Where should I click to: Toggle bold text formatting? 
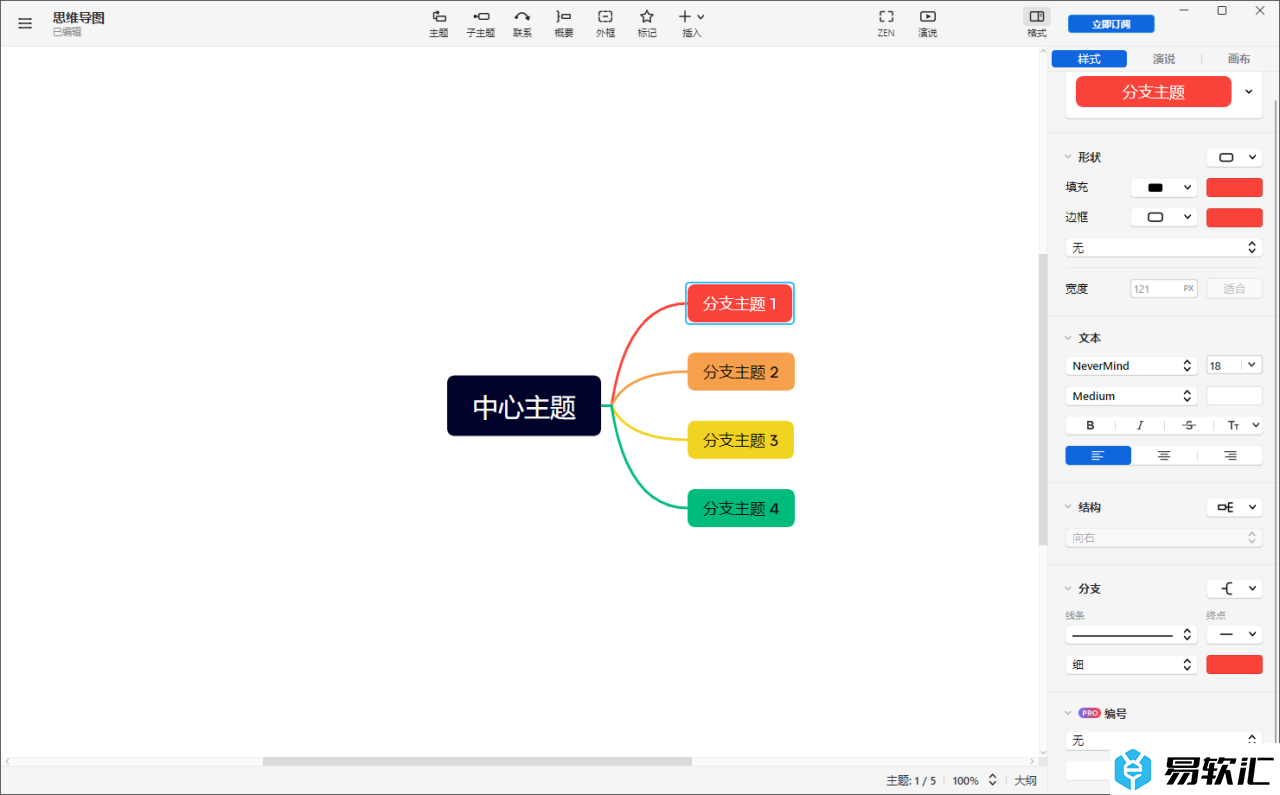(x=1090, y=426)
